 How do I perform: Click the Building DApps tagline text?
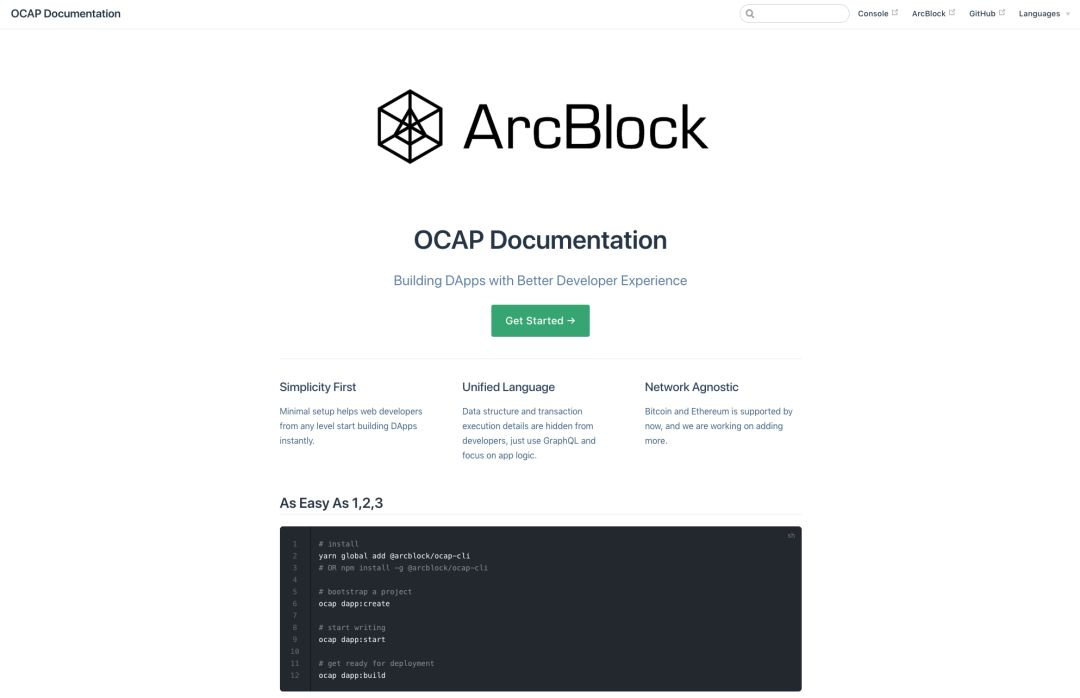point(540,280)
